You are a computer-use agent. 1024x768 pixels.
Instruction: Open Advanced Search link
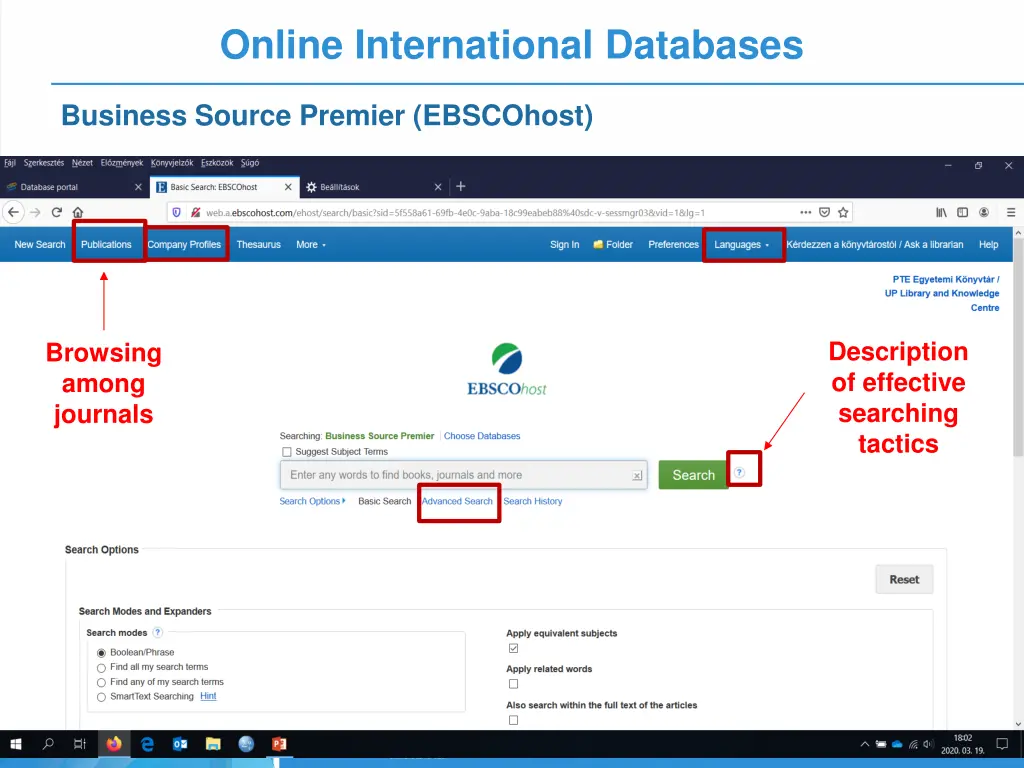point(457,501)
